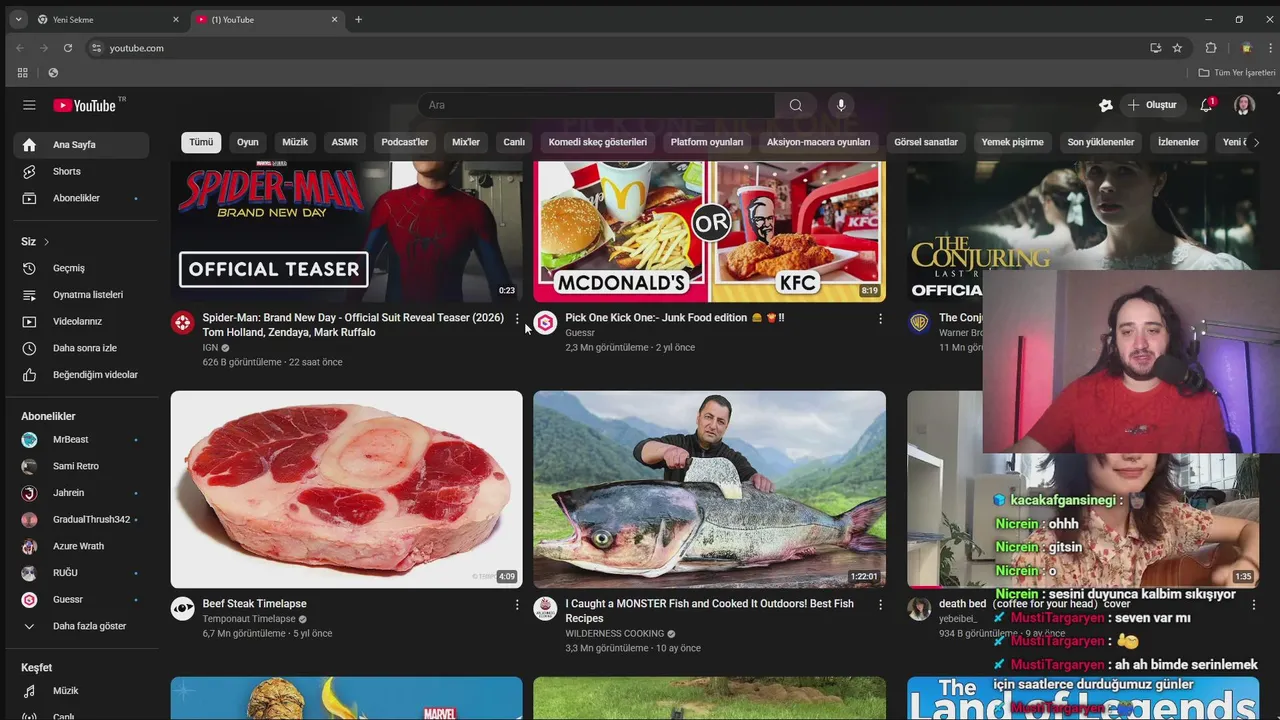The image size is (1280, 720).
Task: Open IGN channel link
Action: coord(210,348)
